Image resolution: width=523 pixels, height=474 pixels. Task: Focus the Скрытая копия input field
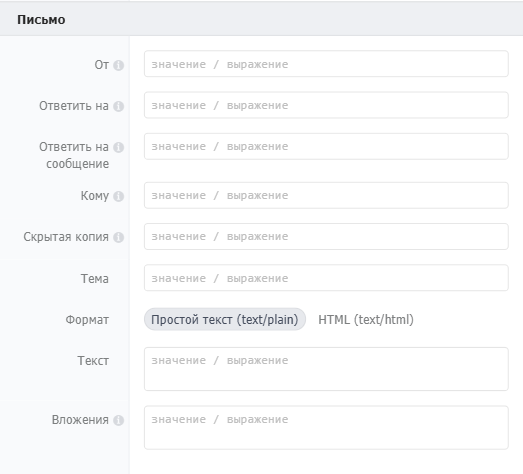point(326,236)
